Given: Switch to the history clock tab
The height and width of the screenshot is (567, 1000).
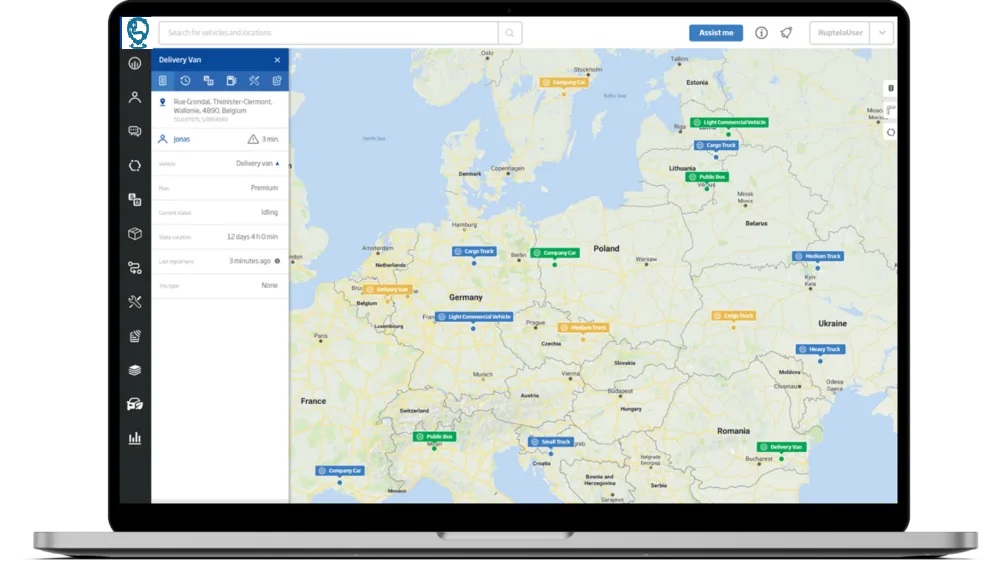Looking at the screenshot, I should click(185, 81).
